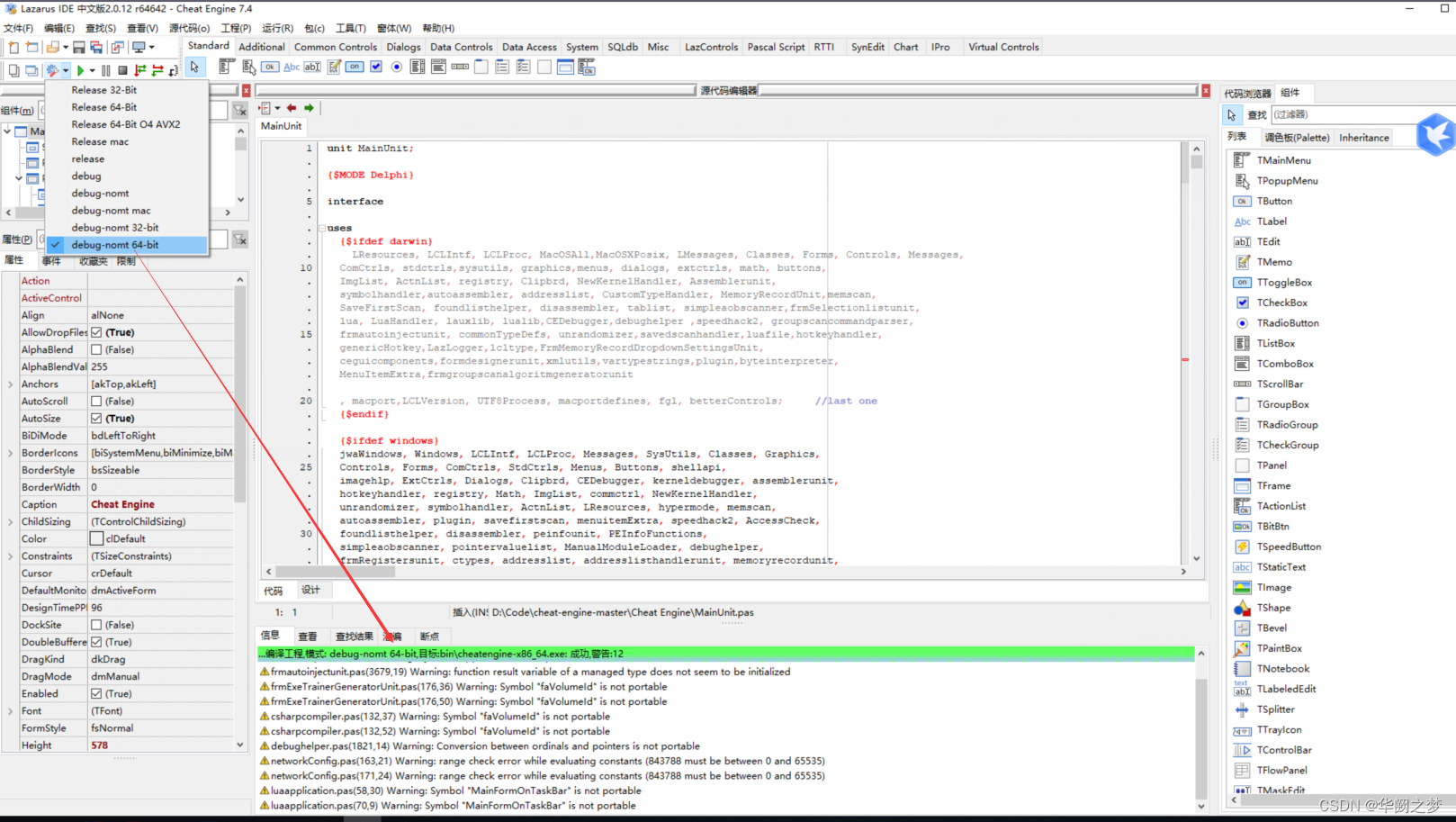Screen dimensions: 1456x822
Task: Pick TActionList icon in palette toolbar
Action: 586,67
